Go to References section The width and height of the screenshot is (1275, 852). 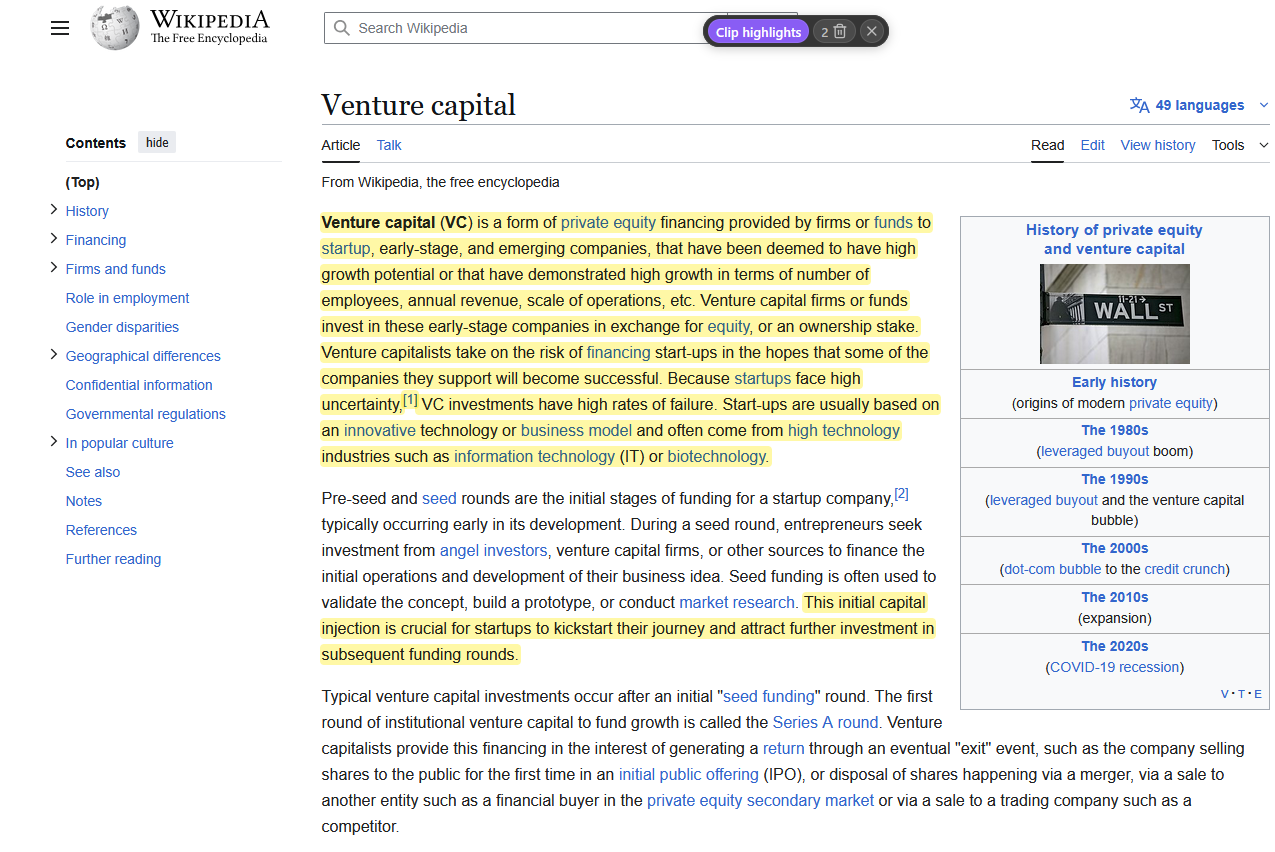[101, 530]
